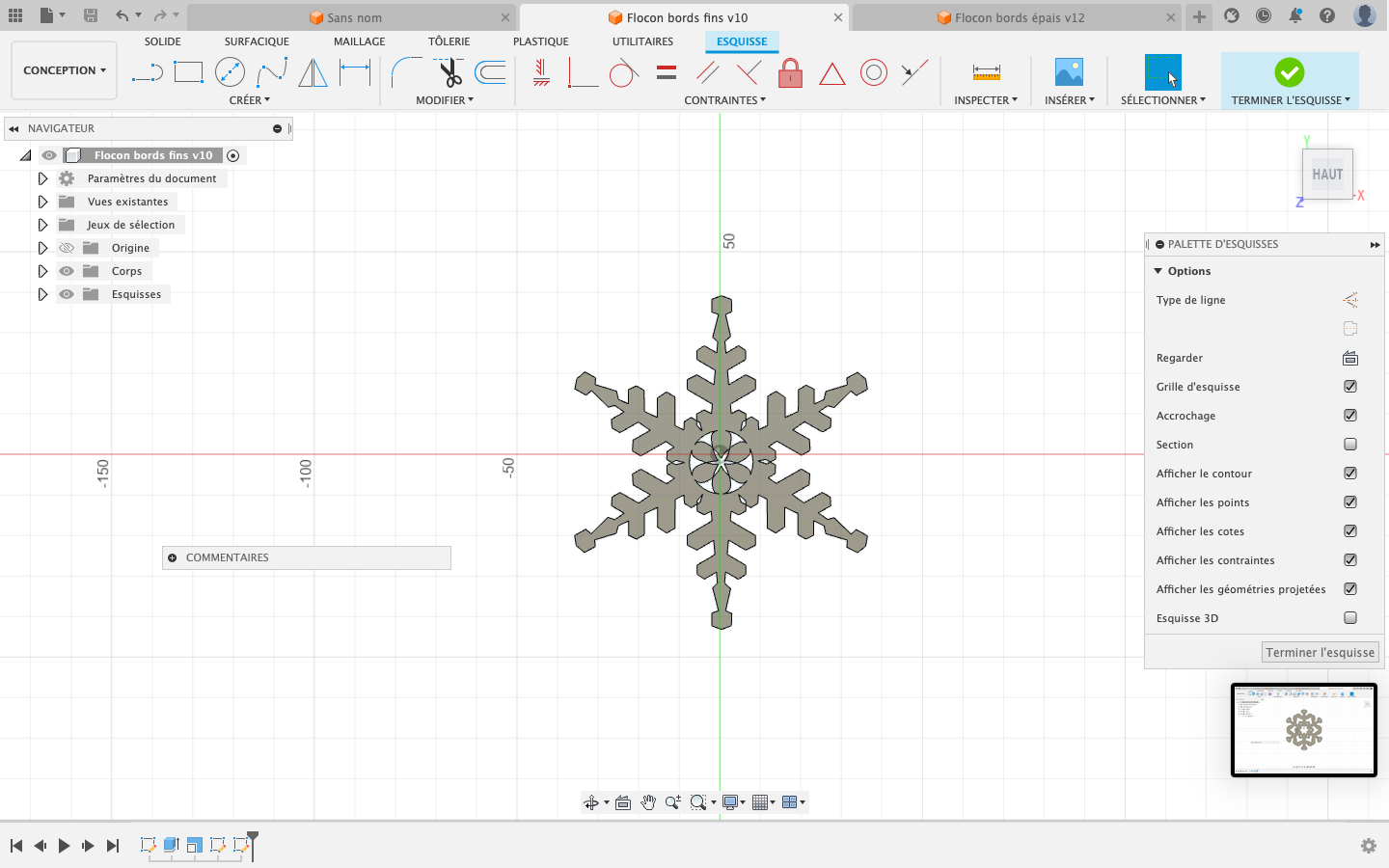The width and height of the screenshot is (1389, 868).
Task: Open the CONCEPTION workspace dropdown
Action: 65,70
